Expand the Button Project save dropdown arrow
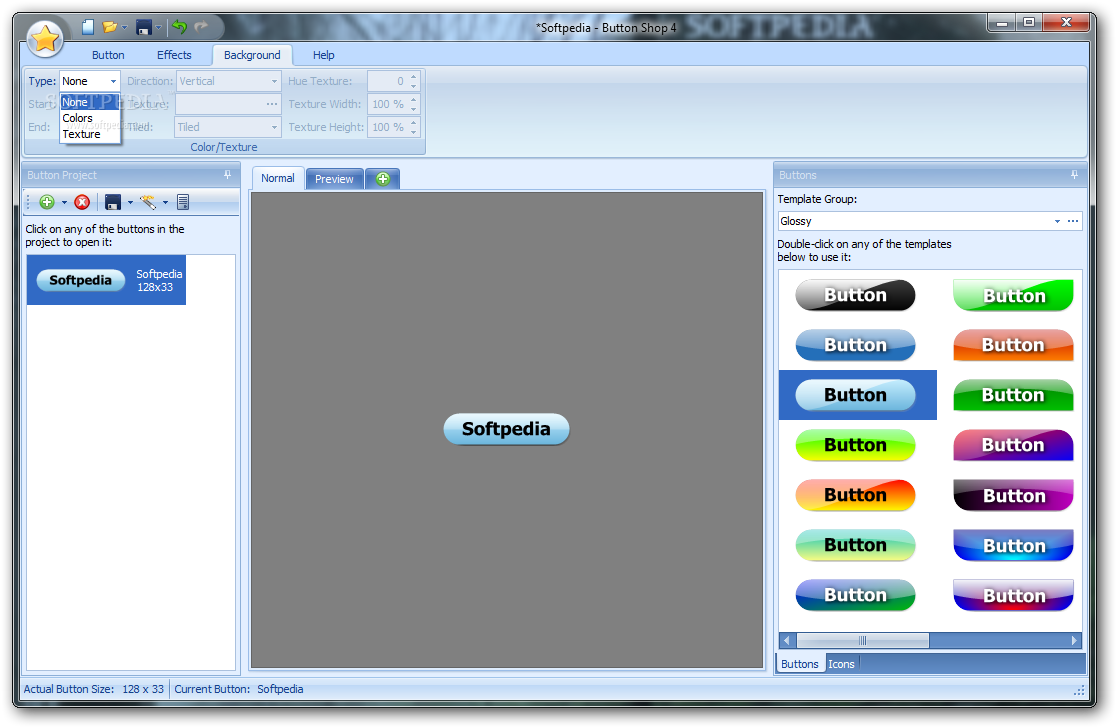The image size is (1117, 728). pyautogui.click(x=130, y=203)
